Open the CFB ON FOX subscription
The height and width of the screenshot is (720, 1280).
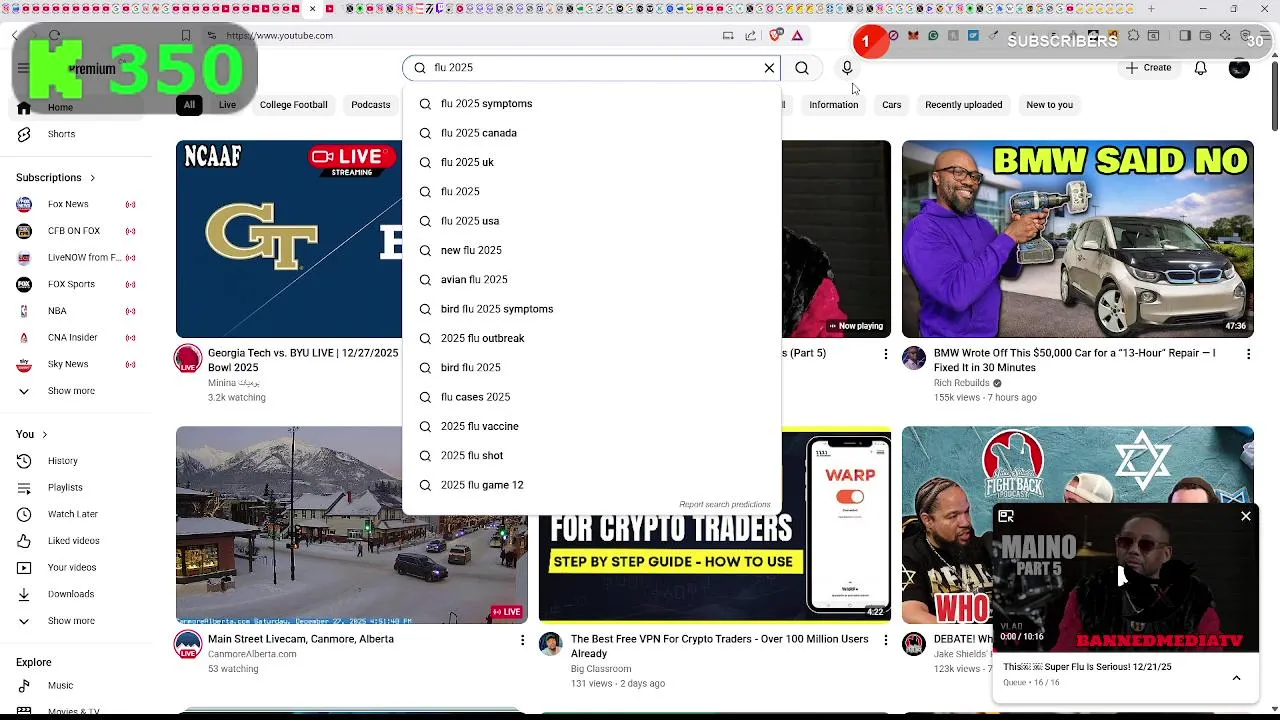[x=75, y=231]
